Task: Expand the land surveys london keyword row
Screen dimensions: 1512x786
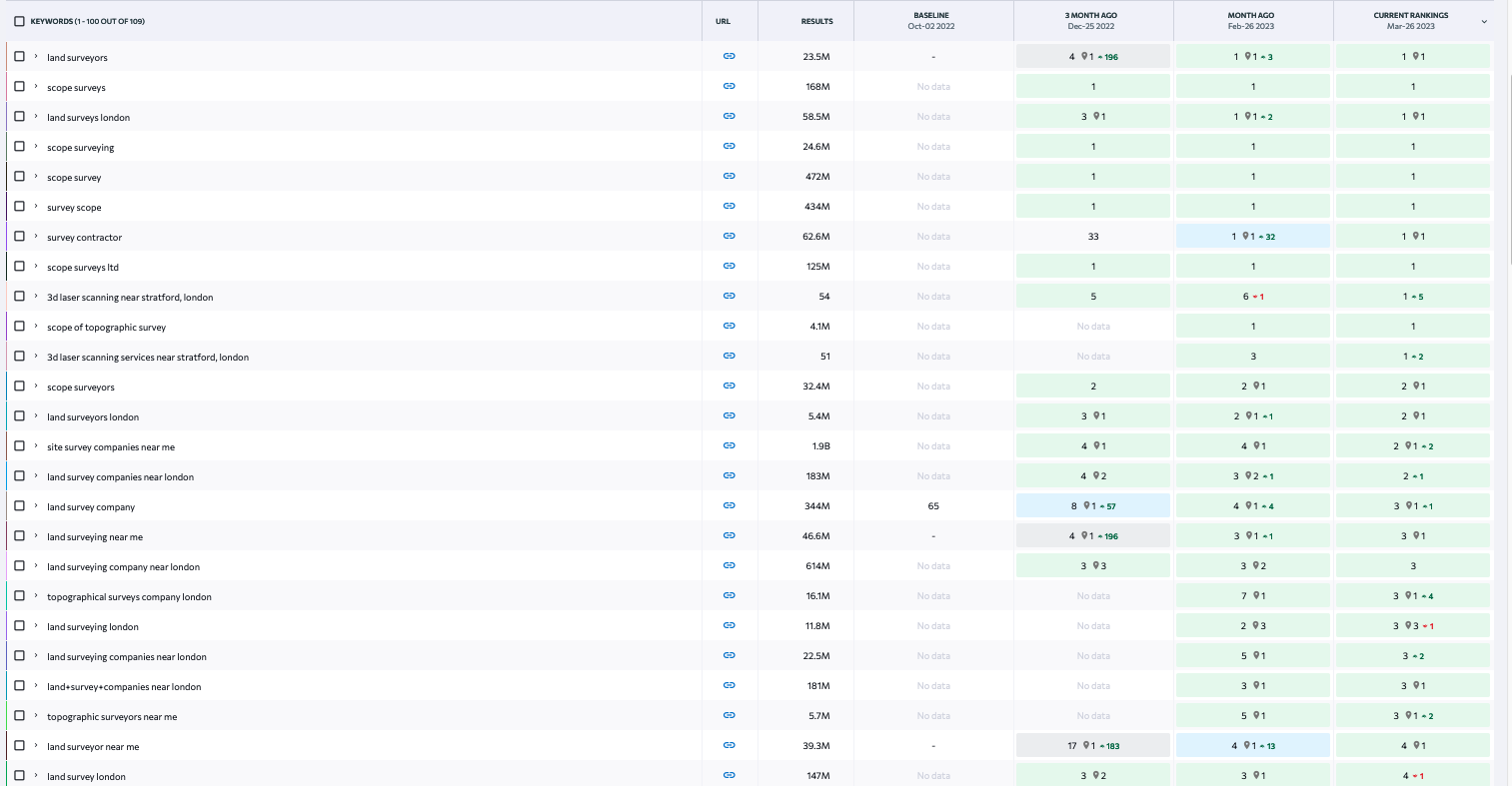Action: (x=36, y=117)
